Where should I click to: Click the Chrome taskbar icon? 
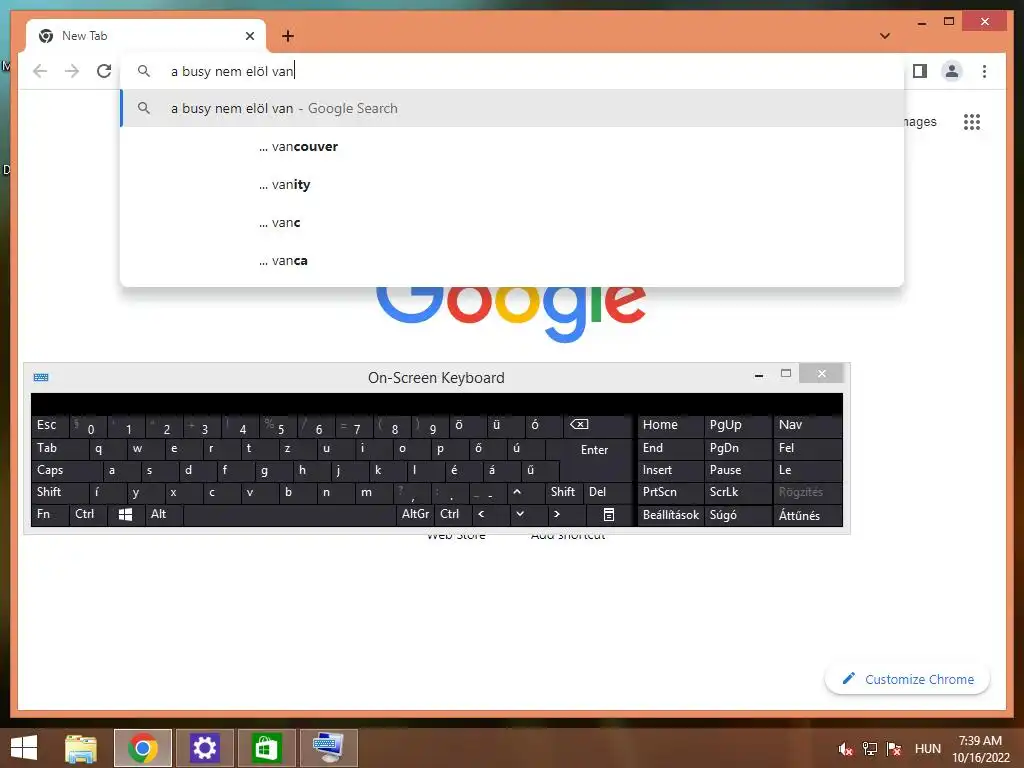(x=143, y=748)
